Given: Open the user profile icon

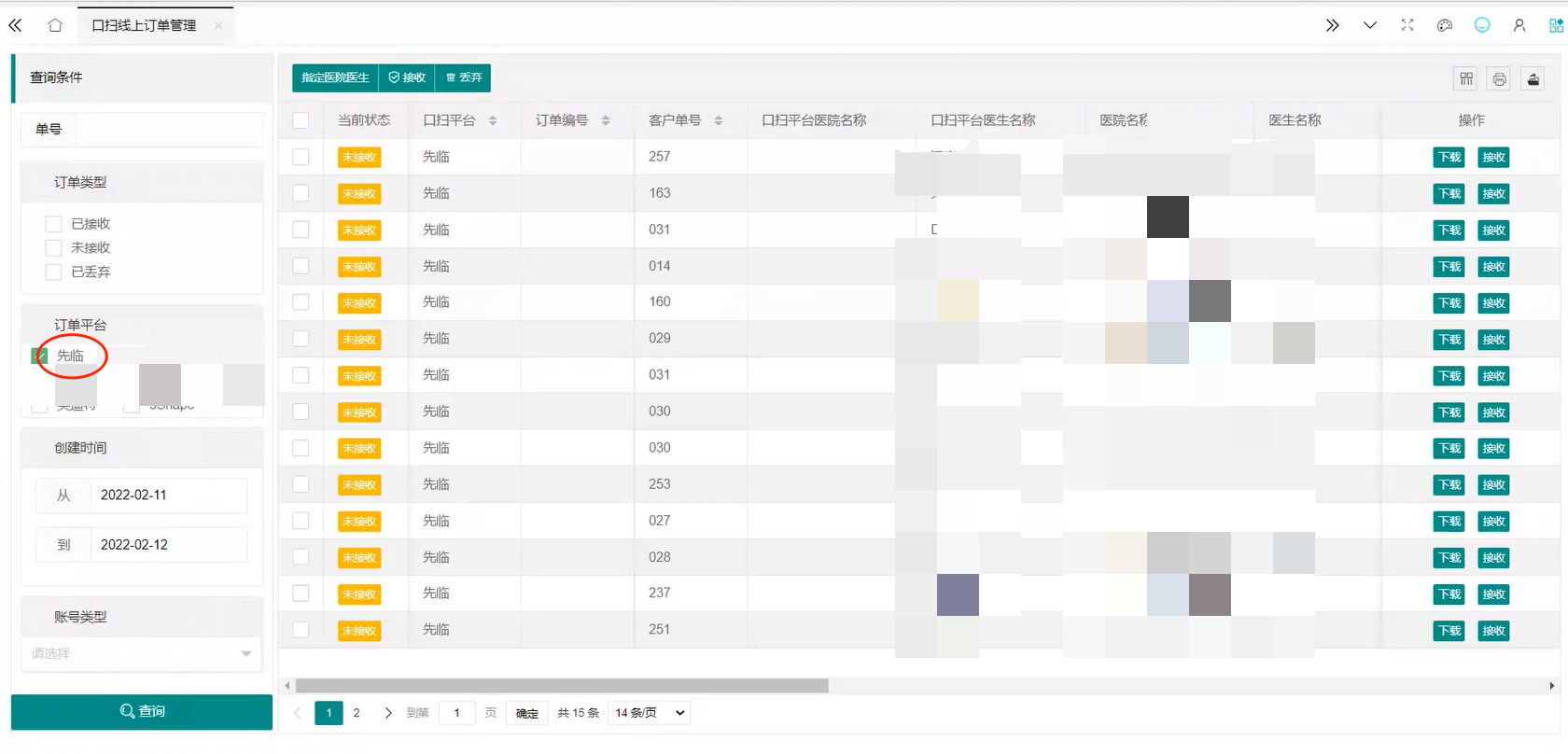Looking at the screenshot, I should (1519, 25).
